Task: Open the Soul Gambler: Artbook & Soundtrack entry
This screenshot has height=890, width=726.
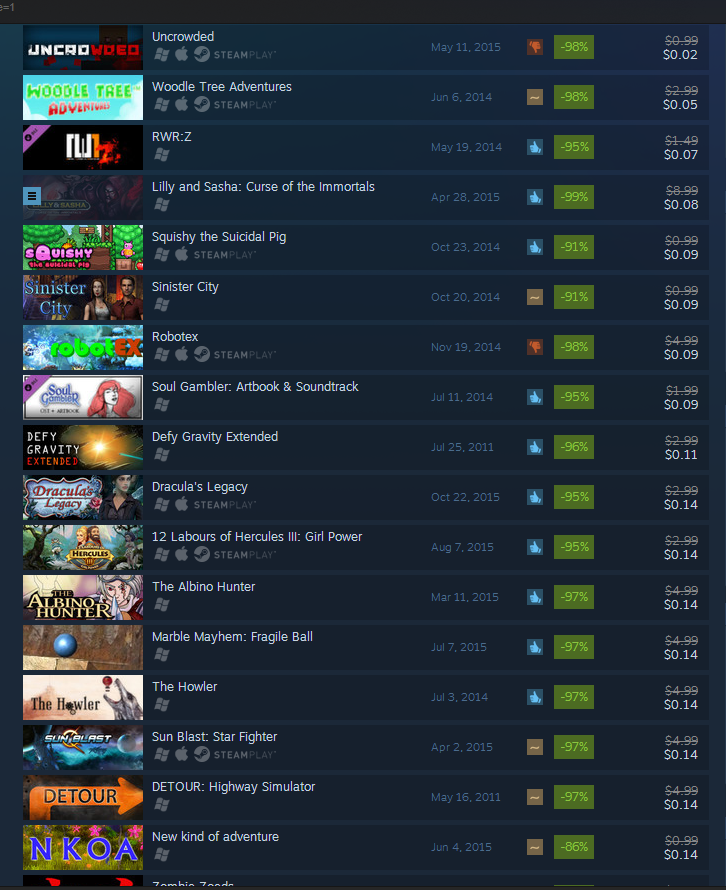Action: coord(255,387)
